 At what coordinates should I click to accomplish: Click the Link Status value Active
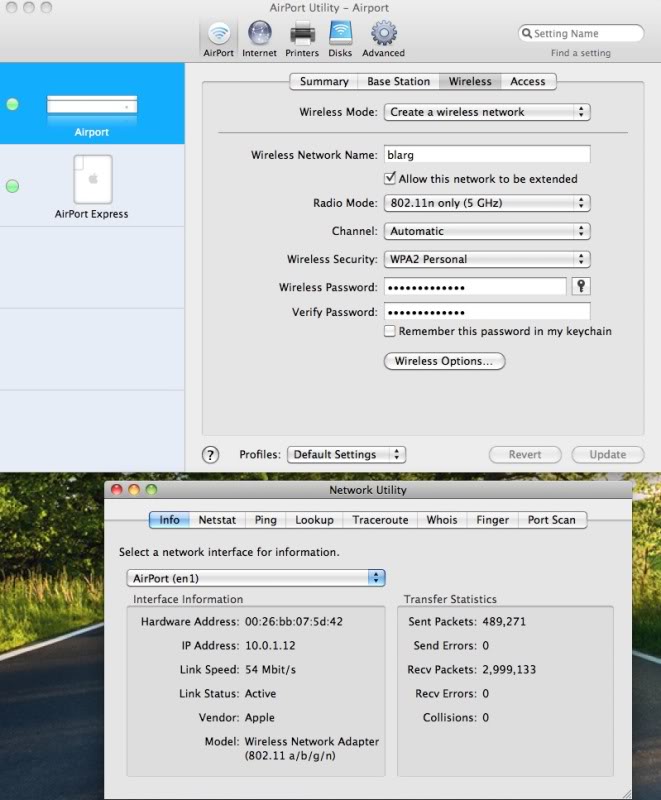click(261, 693)
